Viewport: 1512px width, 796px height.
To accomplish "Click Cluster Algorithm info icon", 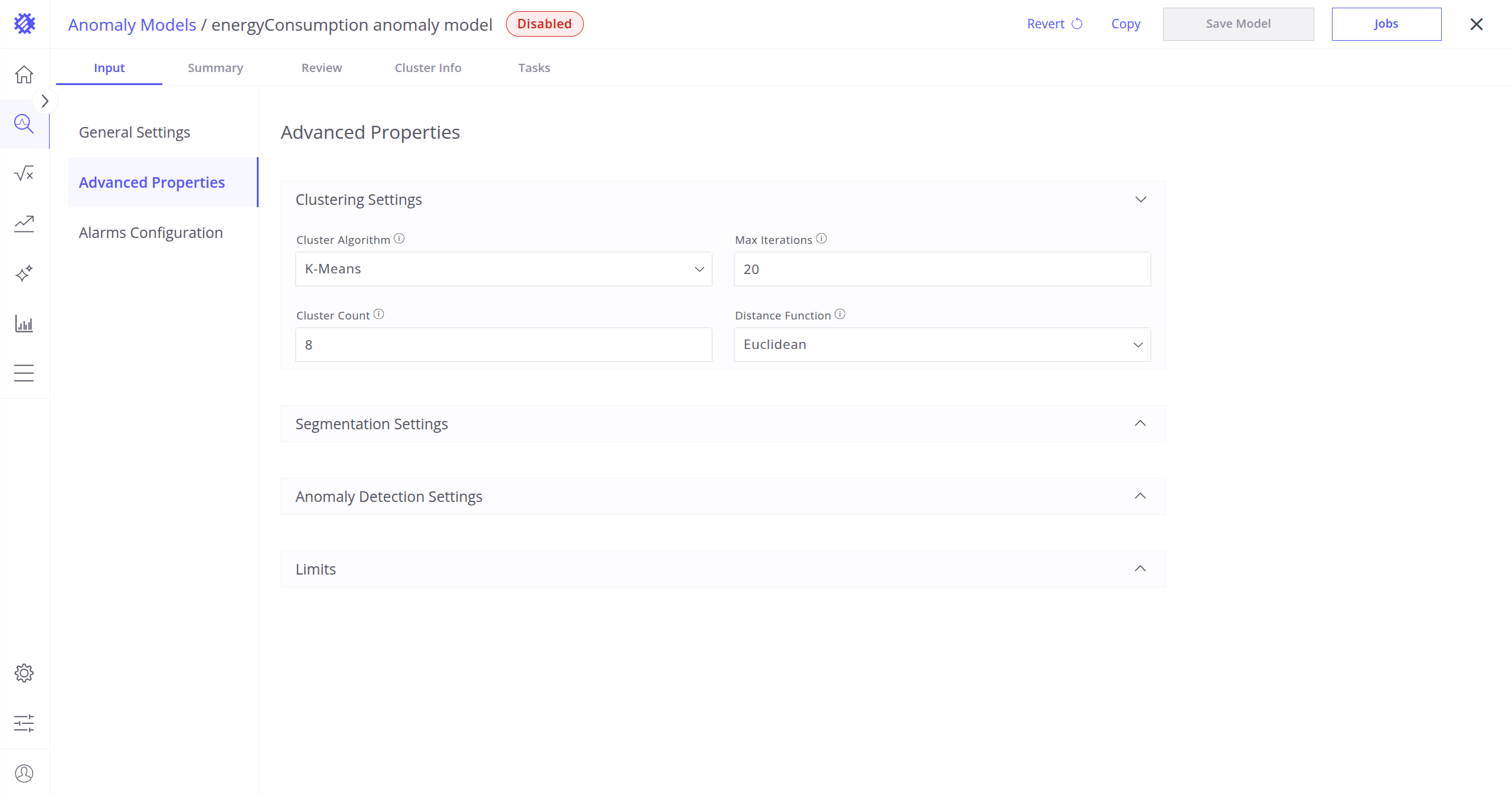I will coord(399,239).
